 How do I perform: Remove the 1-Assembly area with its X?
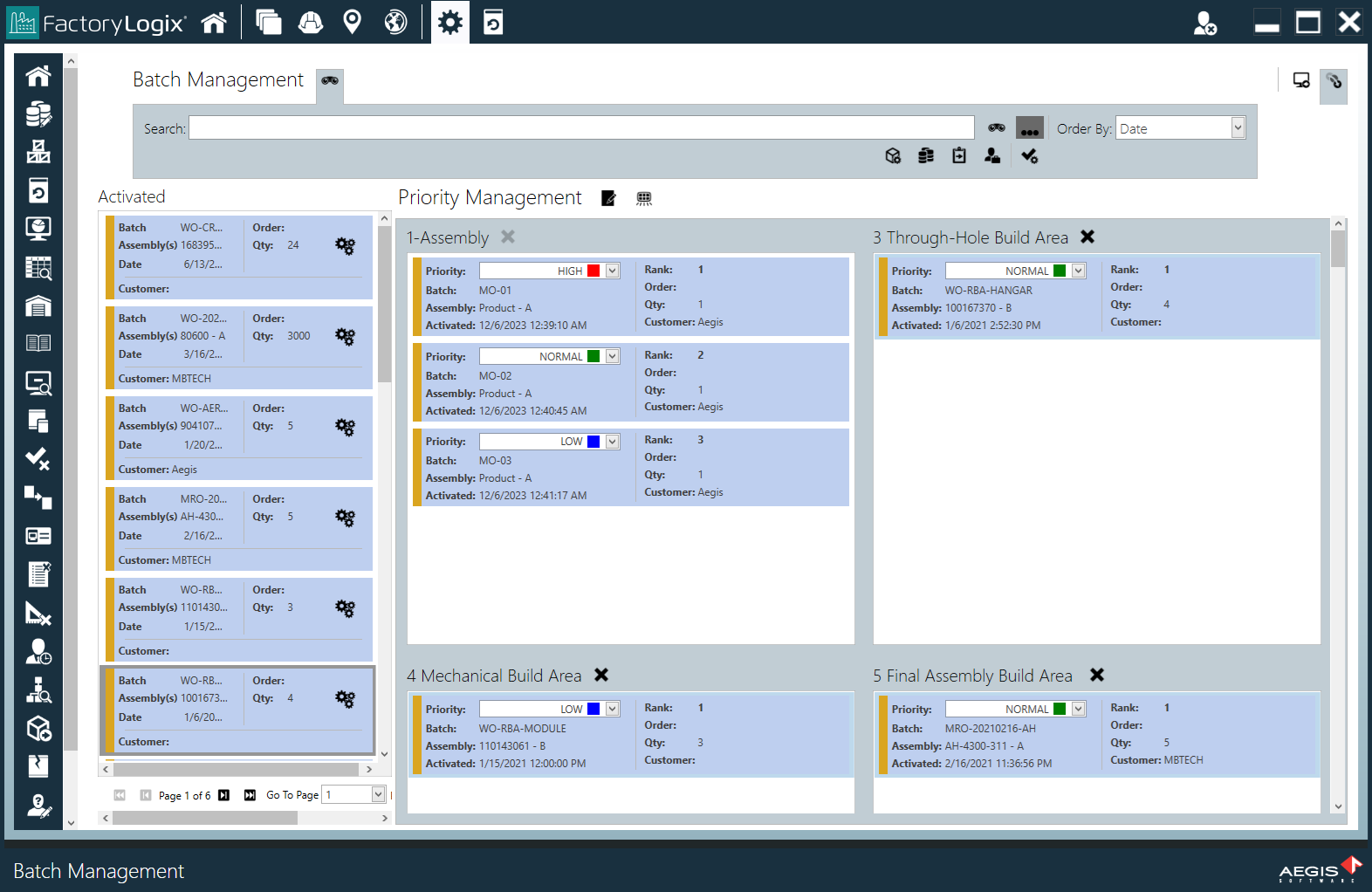click(508, 237)
